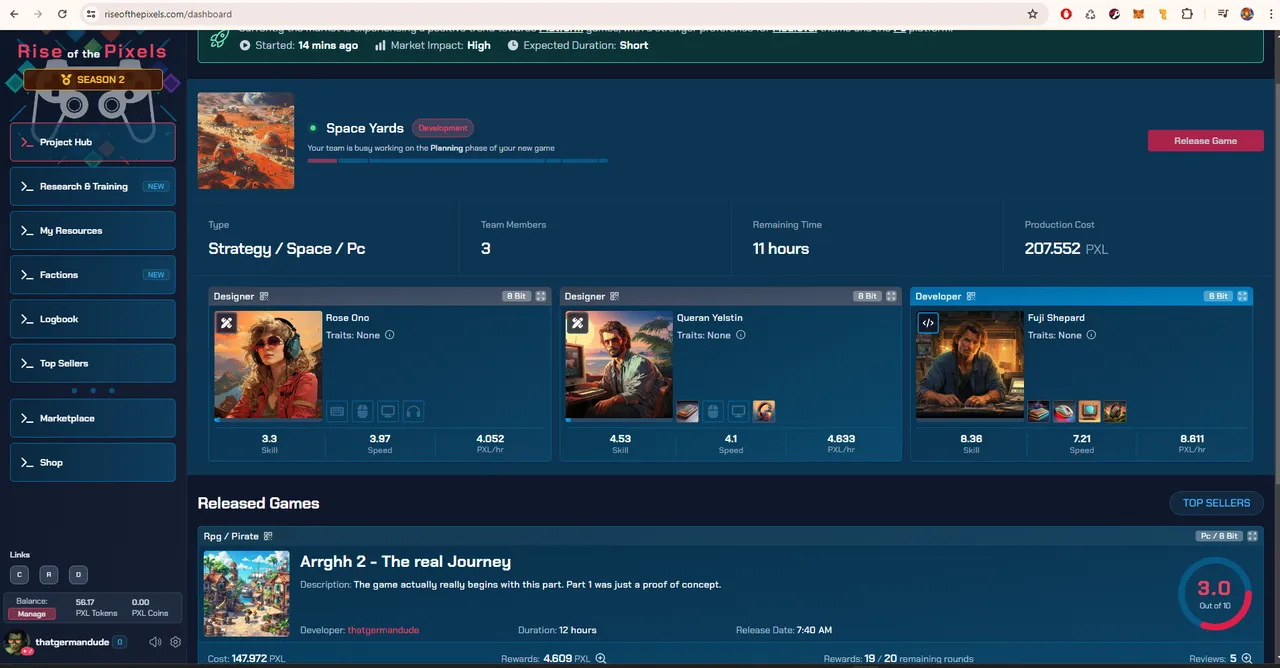Click Queran Yelstin's portrait
Viewport: 1280px width, 668px height.
point(619,365)
